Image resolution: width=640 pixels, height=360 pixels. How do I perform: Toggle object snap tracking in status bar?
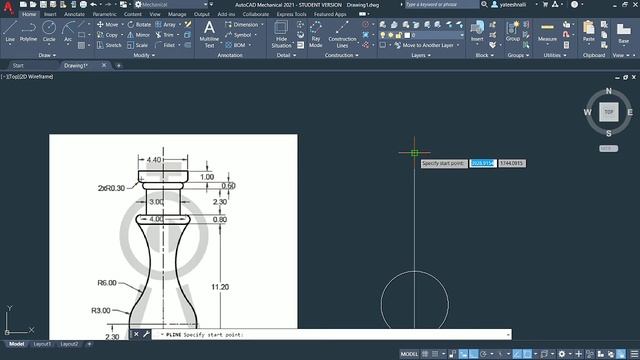[517, 354]
